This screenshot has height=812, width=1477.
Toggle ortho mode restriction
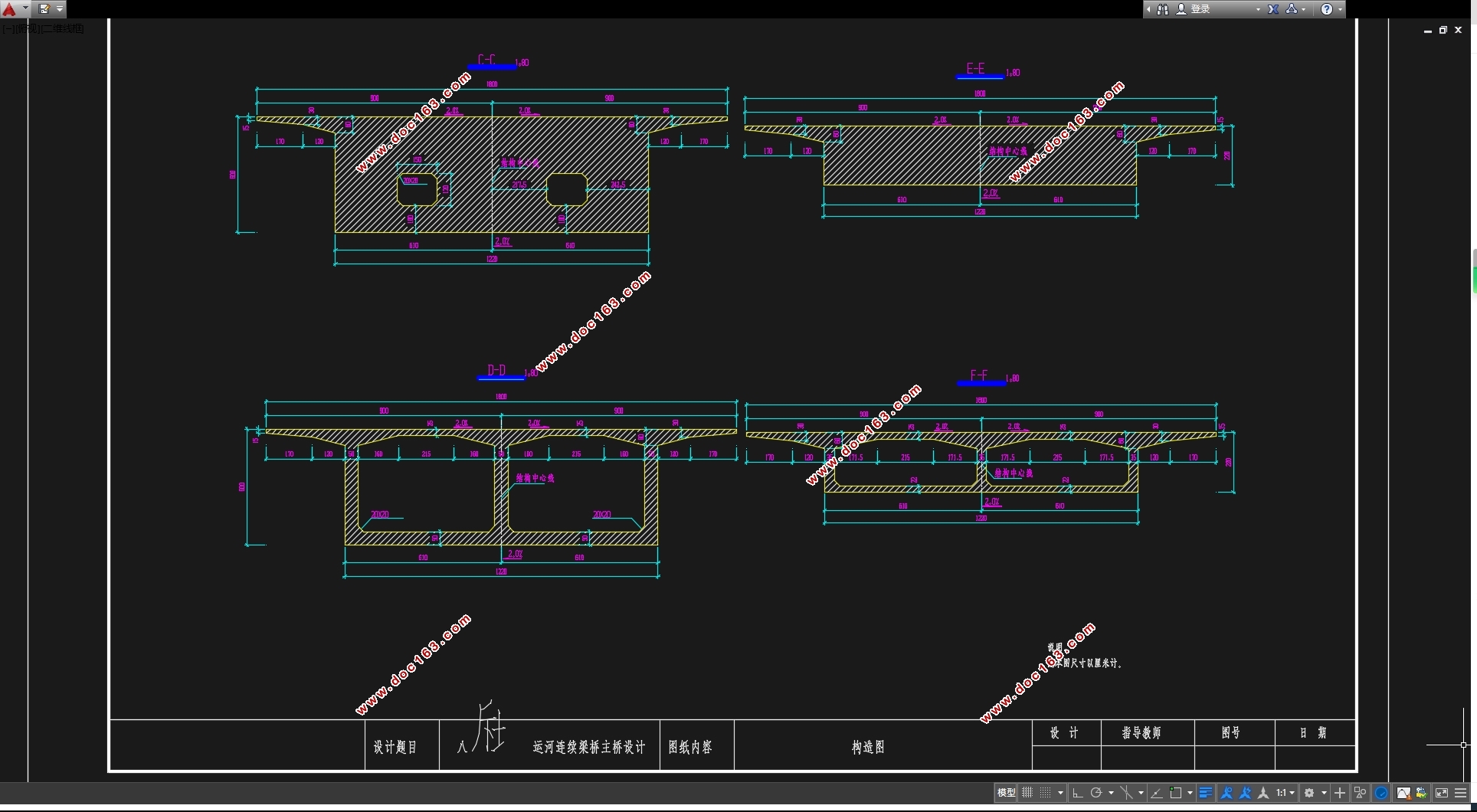click(x=1078, y=793)
